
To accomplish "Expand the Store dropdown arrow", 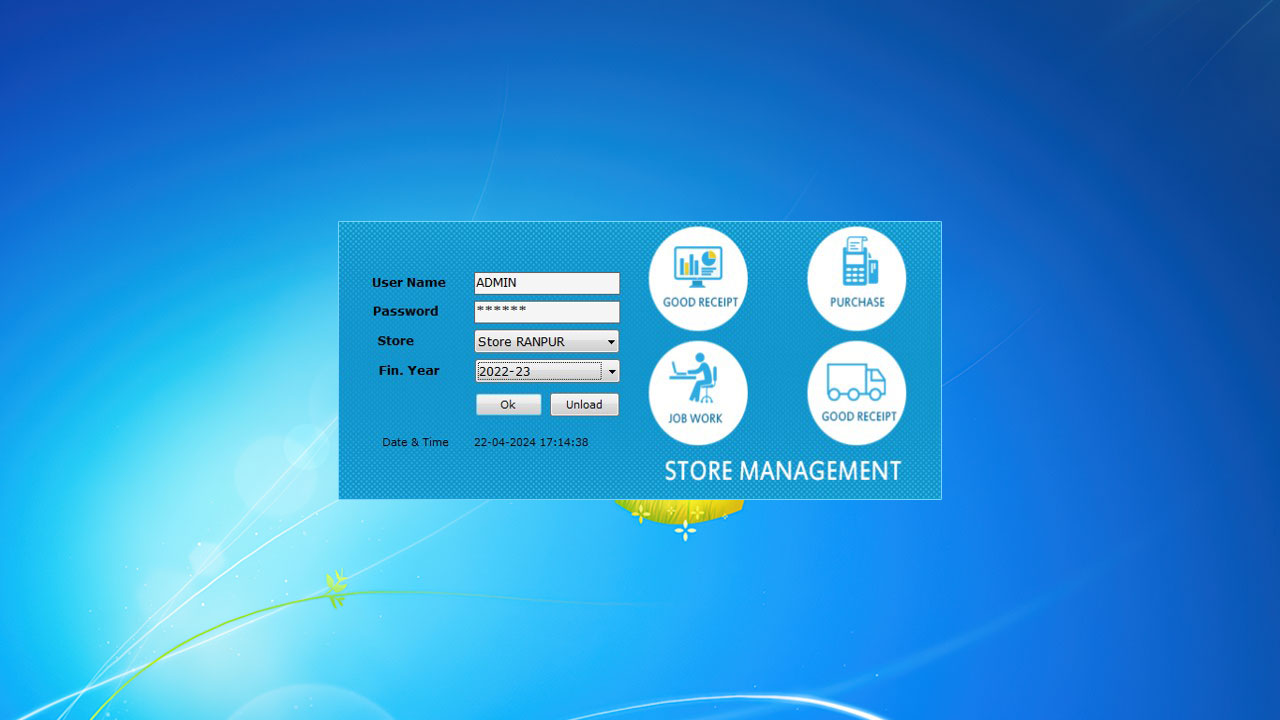I will pyautogui.click(x=611, y=342).
